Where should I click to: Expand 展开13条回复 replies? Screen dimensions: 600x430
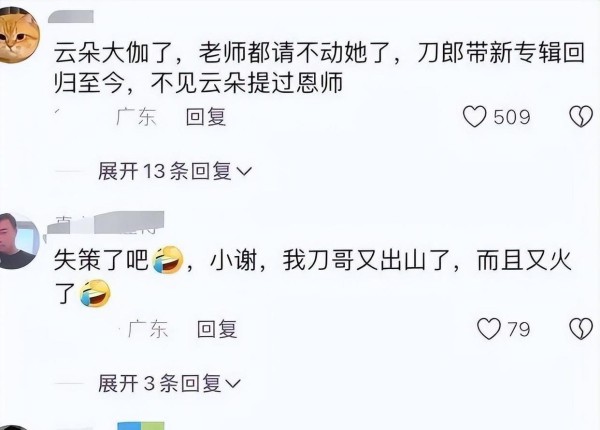[175, 171]
